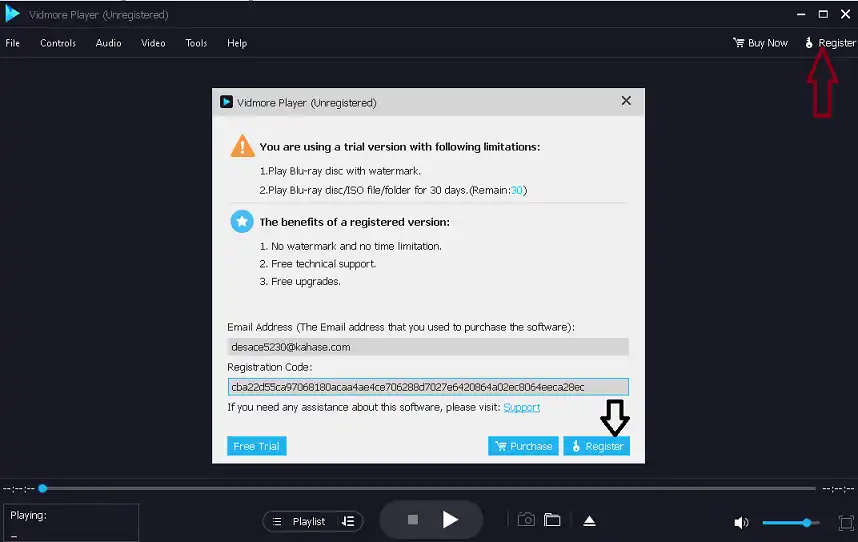Click the Stop playback button

[x=412, y=520]
